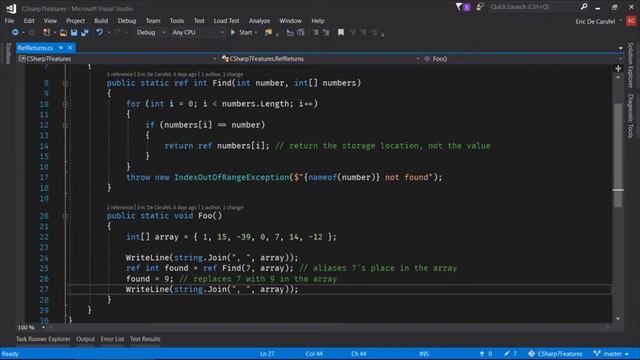Click the next bookmark icon
The height and width of the screenshot is (360, 640).
coord(363,32)
